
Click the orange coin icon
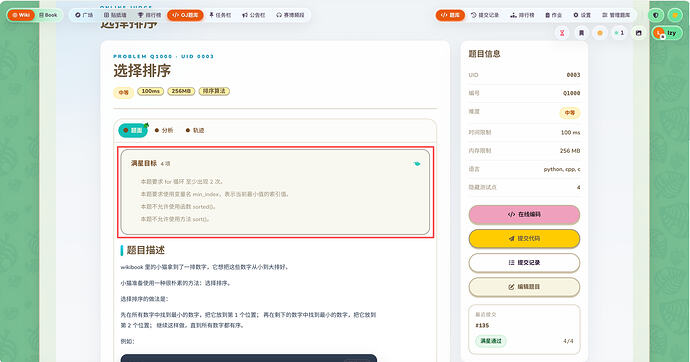600,33
